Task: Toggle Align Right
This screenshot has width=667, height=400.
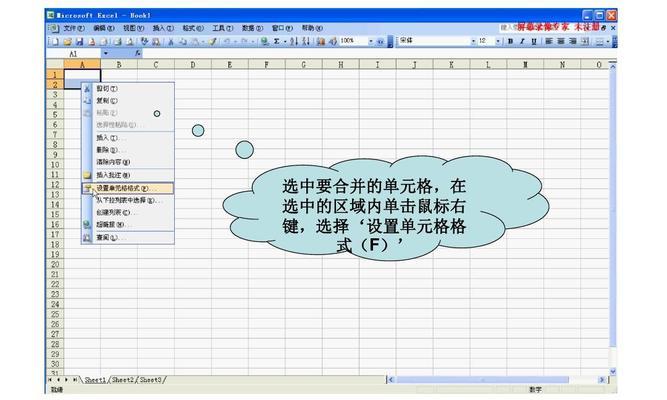Action: pos(573,41)
